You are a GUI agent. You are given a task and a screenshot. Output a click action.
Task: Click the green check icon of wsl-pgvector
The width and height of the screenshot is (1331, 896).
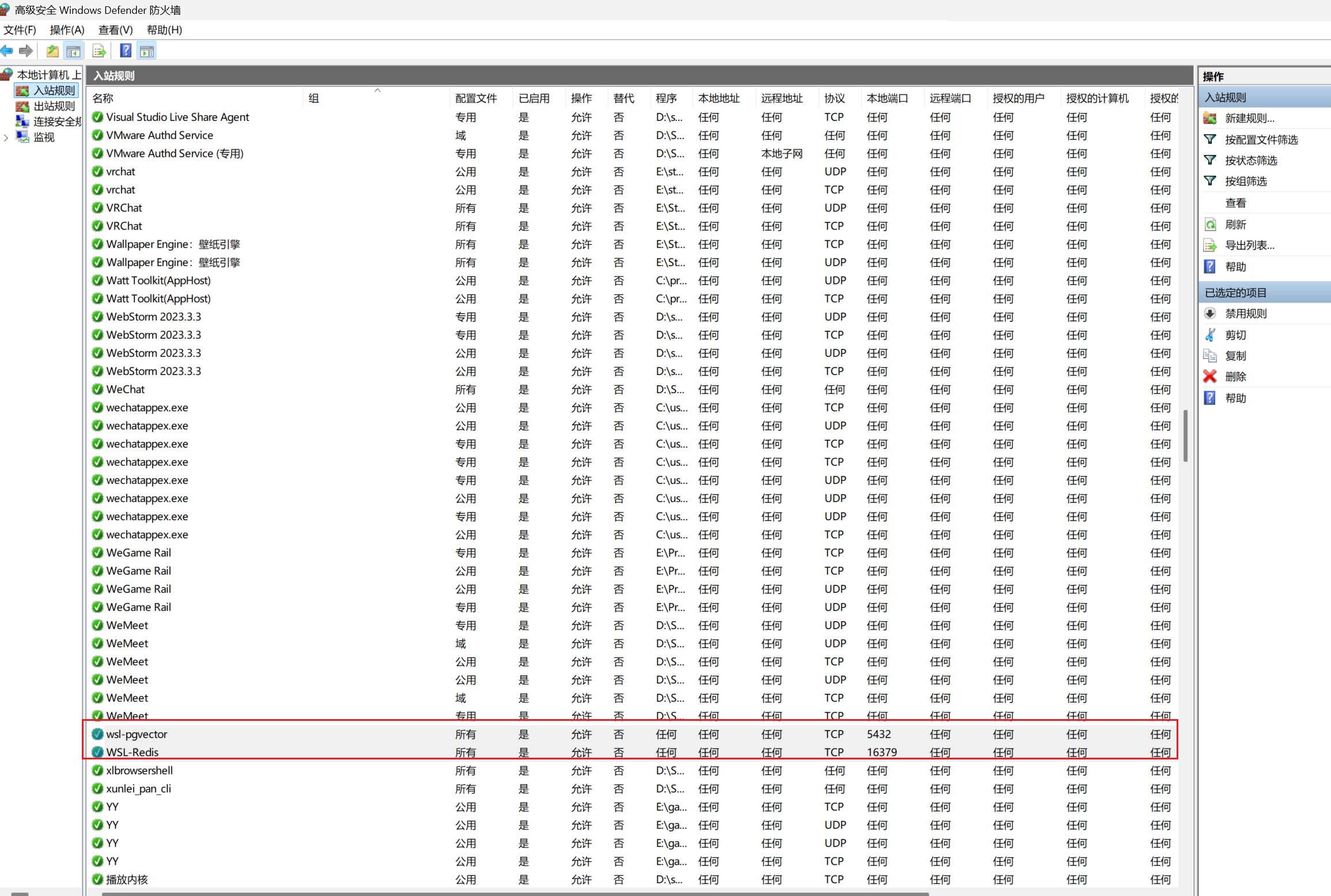click(x=97, y=734)
